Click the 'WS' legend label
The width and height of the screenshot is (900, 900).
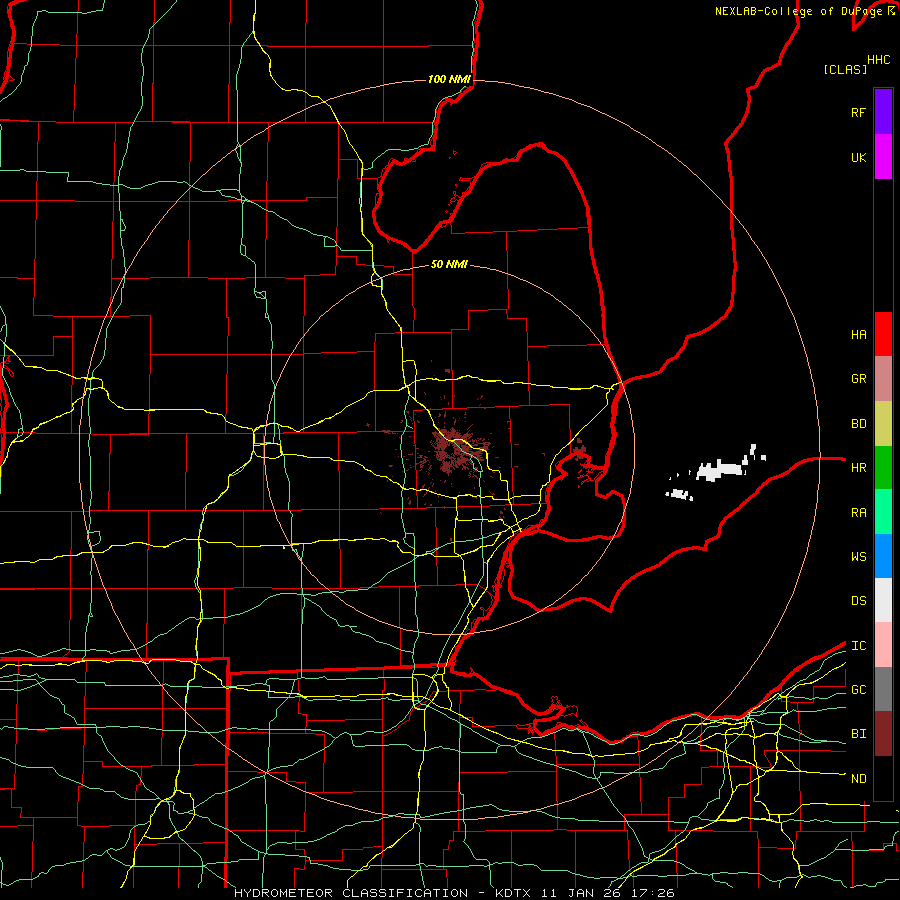[x=858, y=557]
